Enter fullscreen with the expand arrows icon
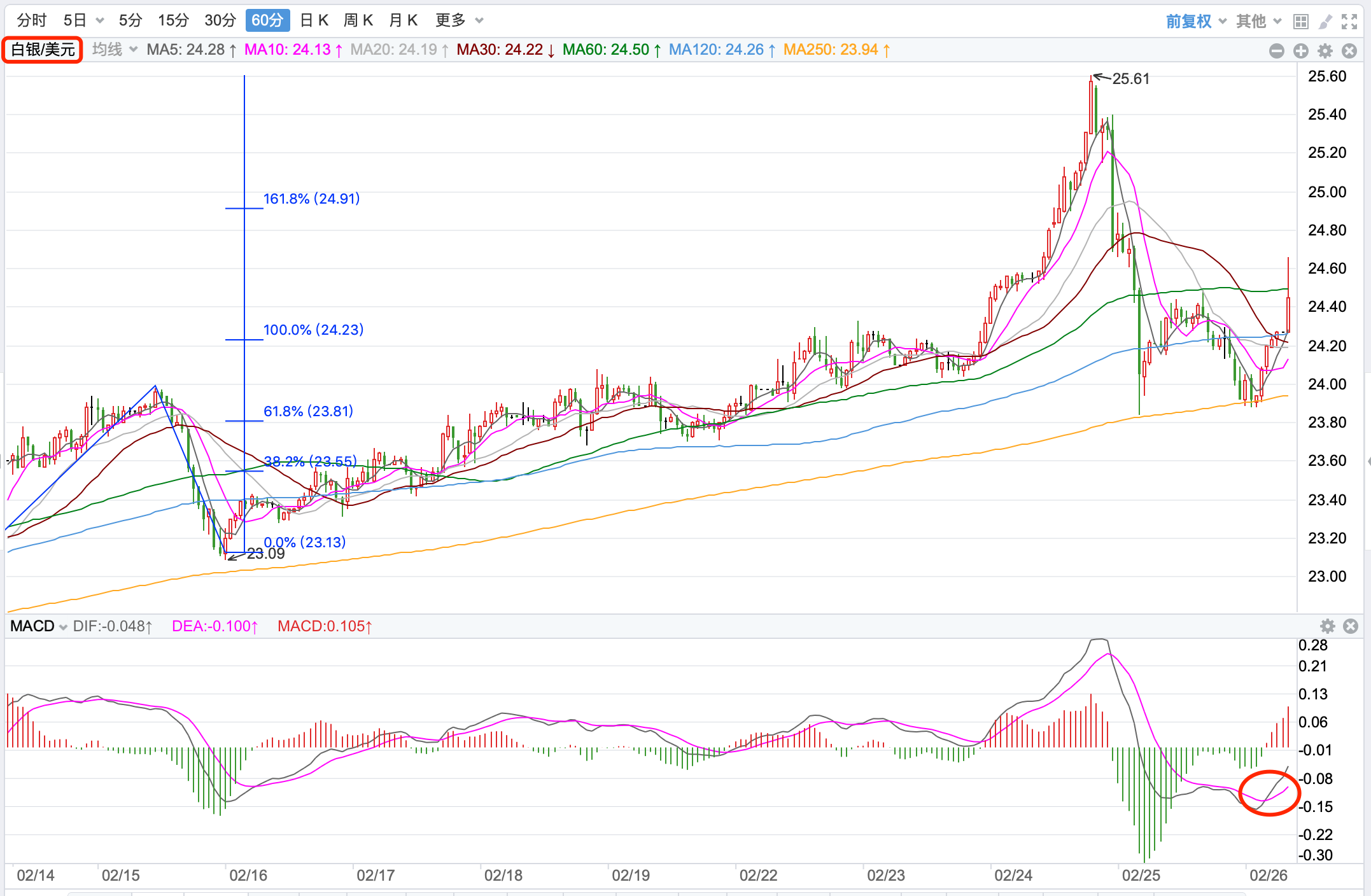 tap(1349, 22)
